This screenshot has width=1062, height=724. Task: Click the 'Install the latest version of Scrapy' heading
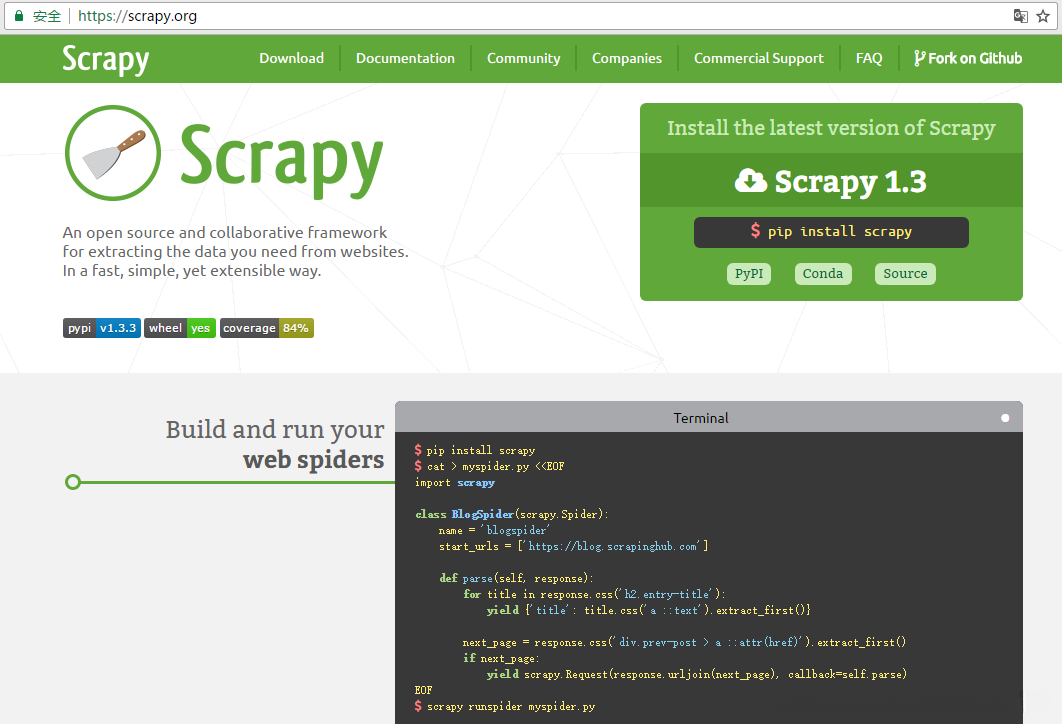(x=831, y=128)
